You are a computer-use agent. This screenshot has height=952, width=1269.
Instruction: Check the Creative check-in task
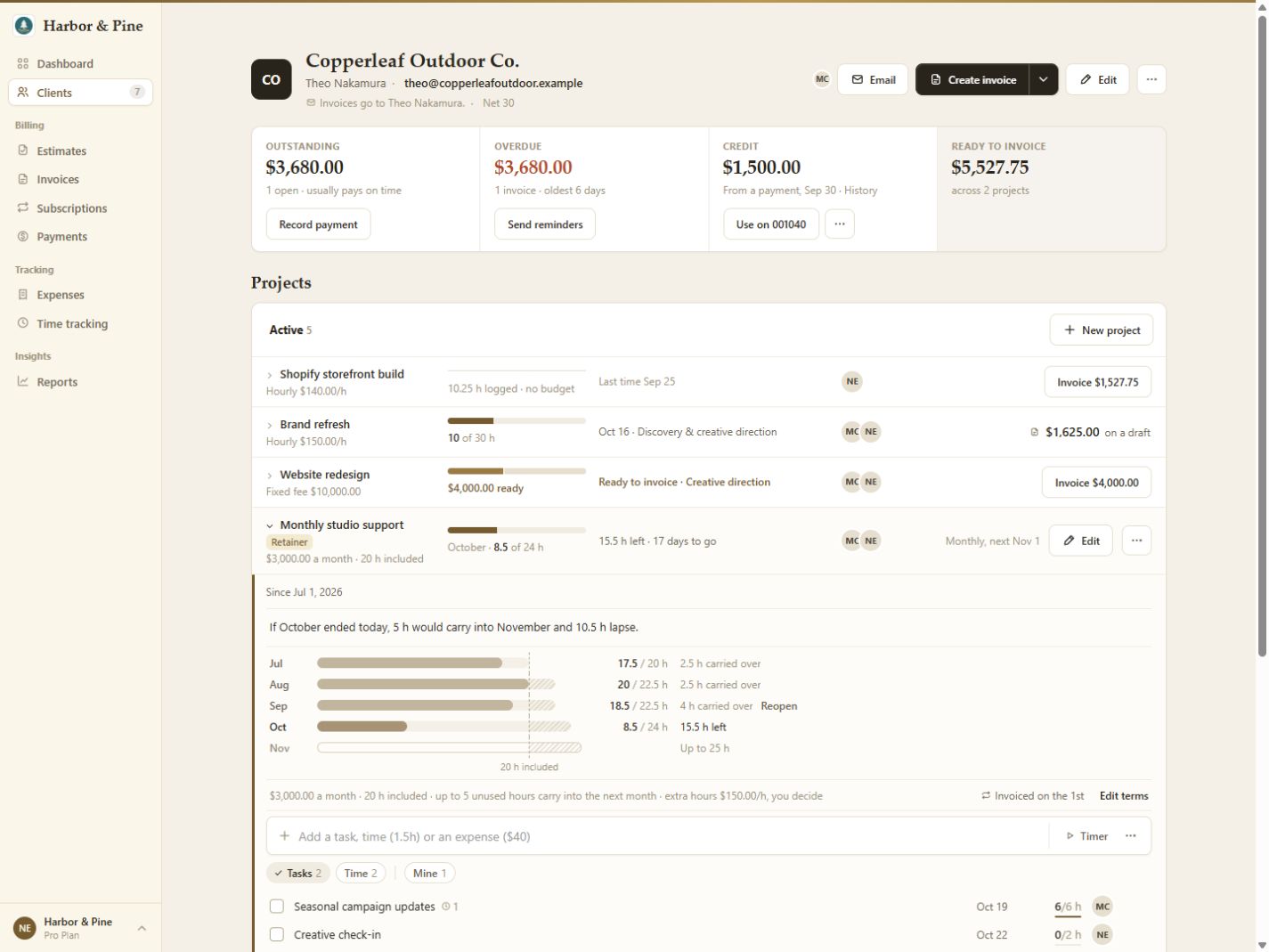[x=277, y=935]
